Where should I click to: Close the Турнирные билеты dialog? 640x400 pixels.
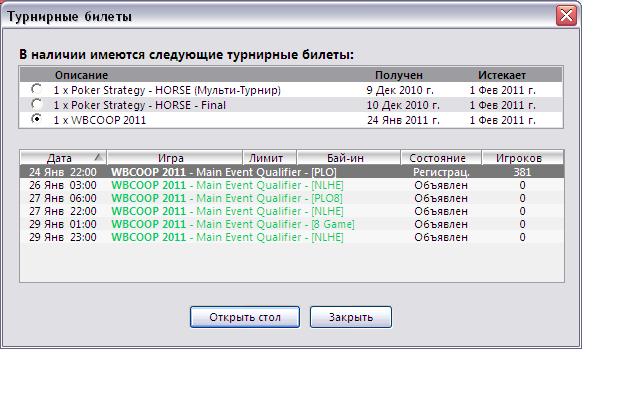(x=567, y=16)
